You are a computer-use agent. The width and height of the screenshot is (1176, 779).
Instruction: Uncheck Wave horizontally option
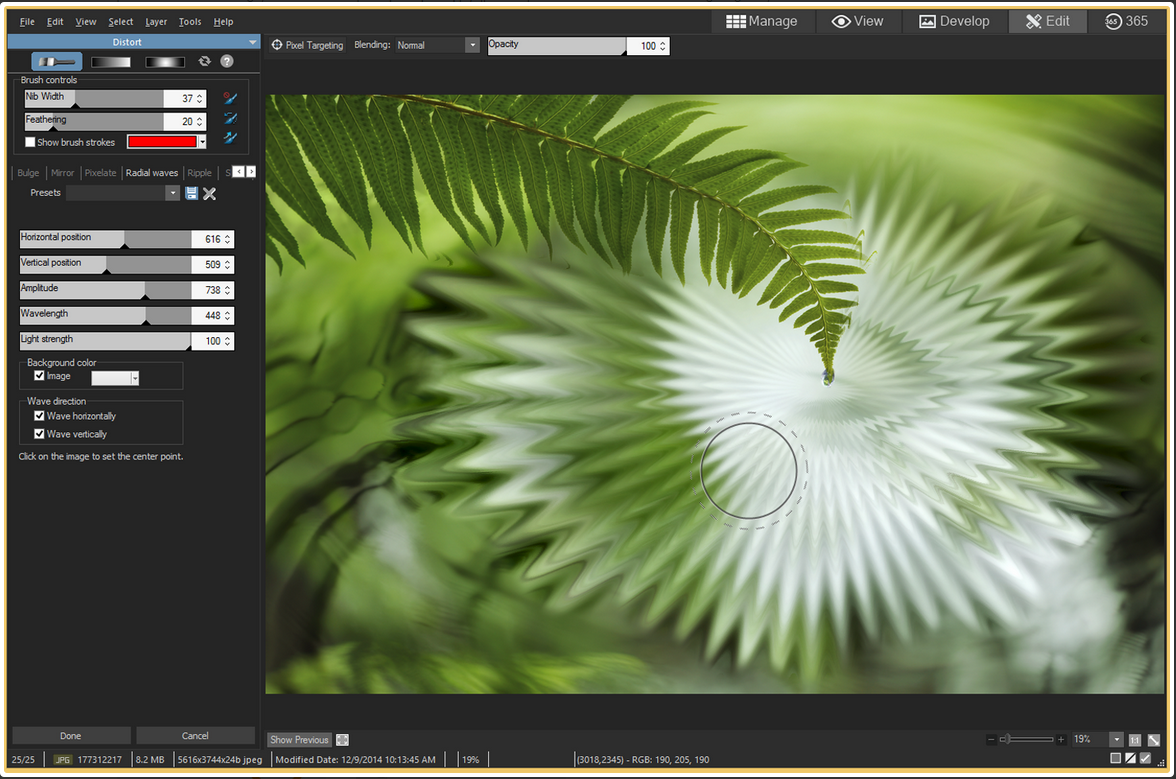click(39, 416)
